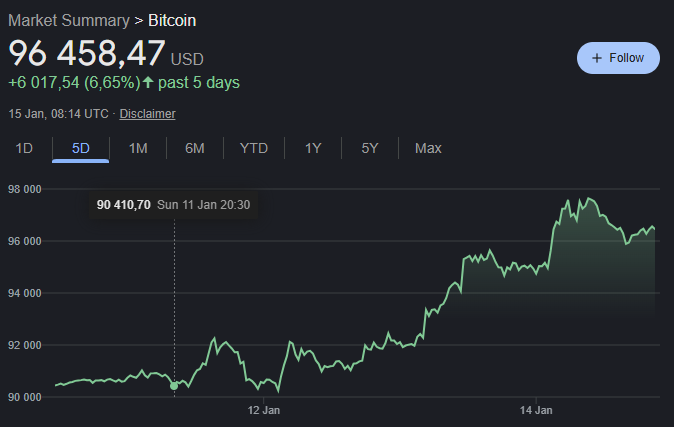Click the green up arrow icon
The width and height of the screenshot is (674, 427).
(x=148, y=82)
